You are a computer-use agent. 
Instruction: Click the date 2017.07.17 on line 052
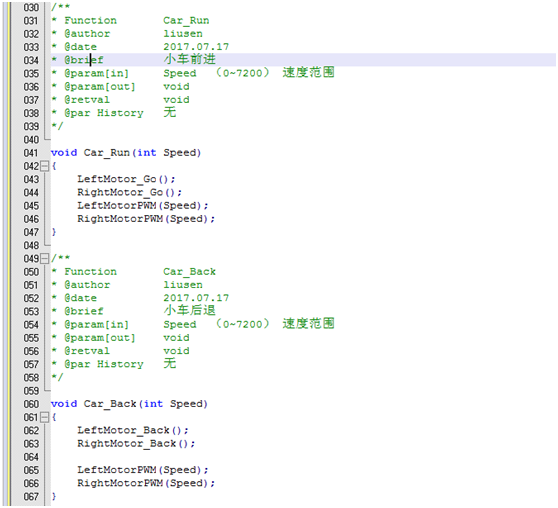(x=196, y=298)
